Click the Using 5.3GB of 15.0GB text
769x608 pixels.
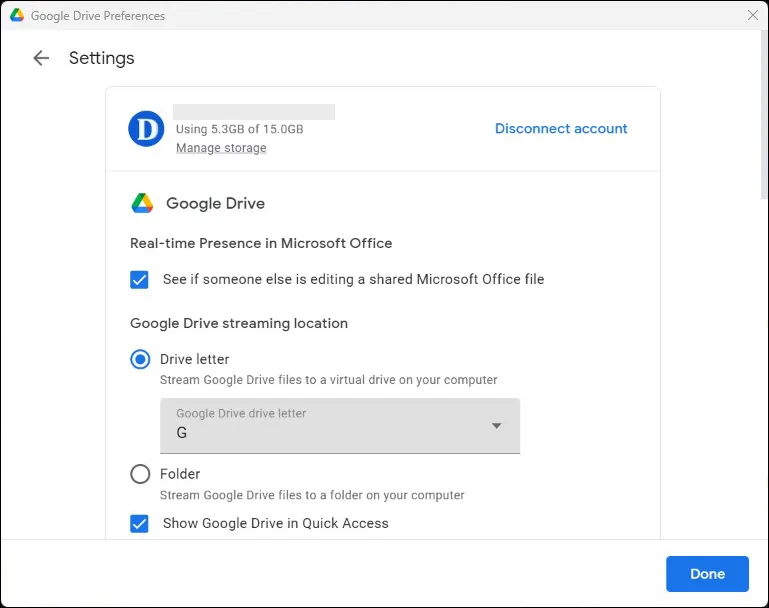pyautogui.click(x=239, y=129)
